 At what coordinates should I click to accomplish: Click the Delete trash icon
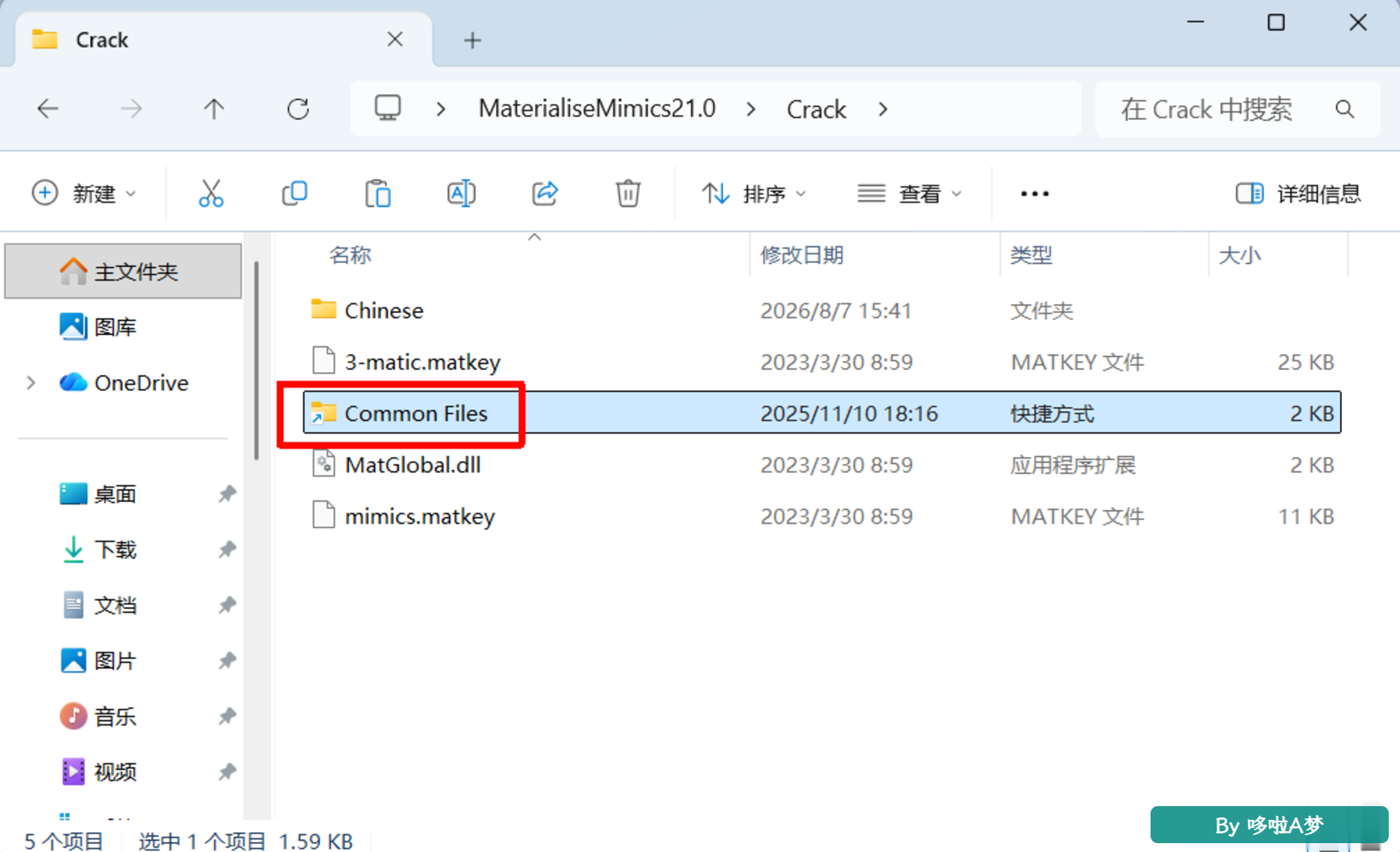point(628,194)
